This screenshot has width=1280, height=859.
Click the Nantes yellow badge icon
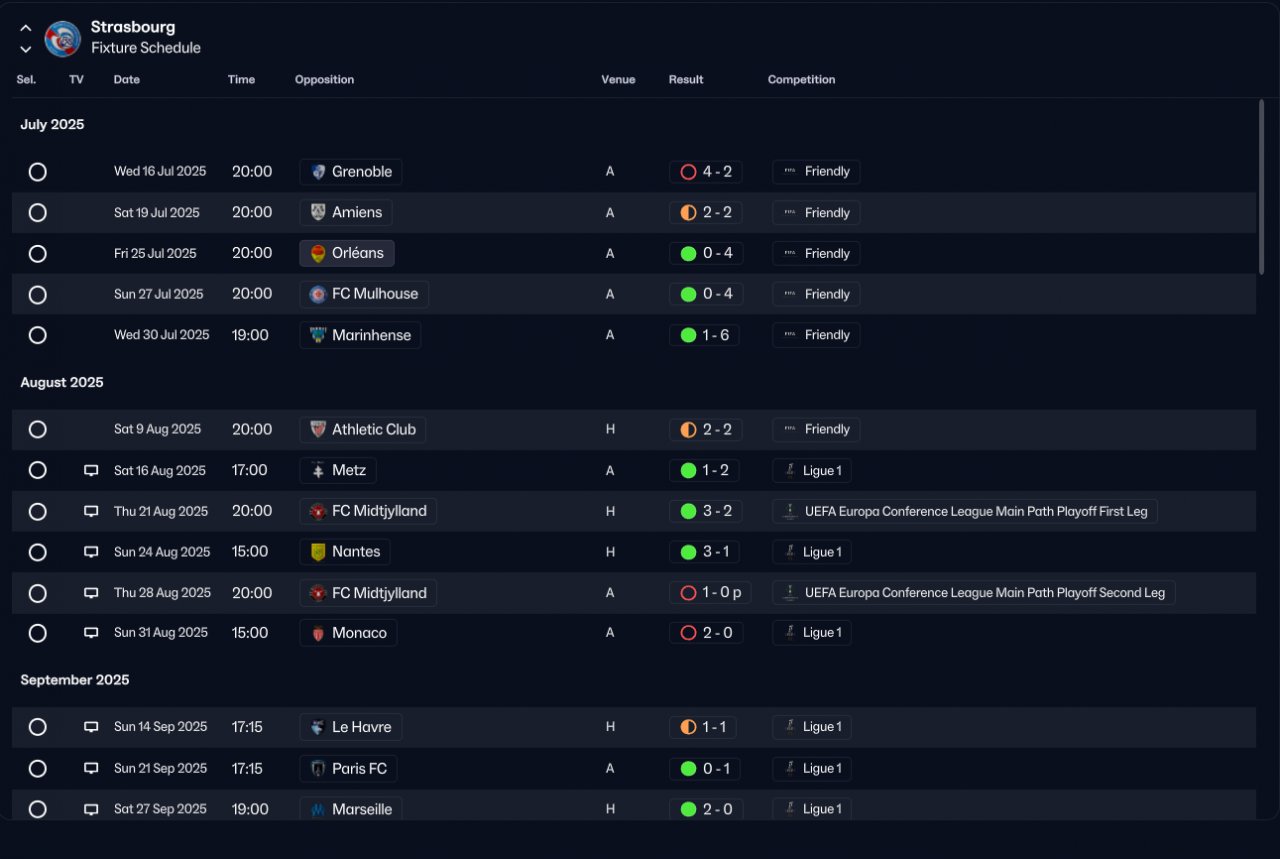pos(318,552)
